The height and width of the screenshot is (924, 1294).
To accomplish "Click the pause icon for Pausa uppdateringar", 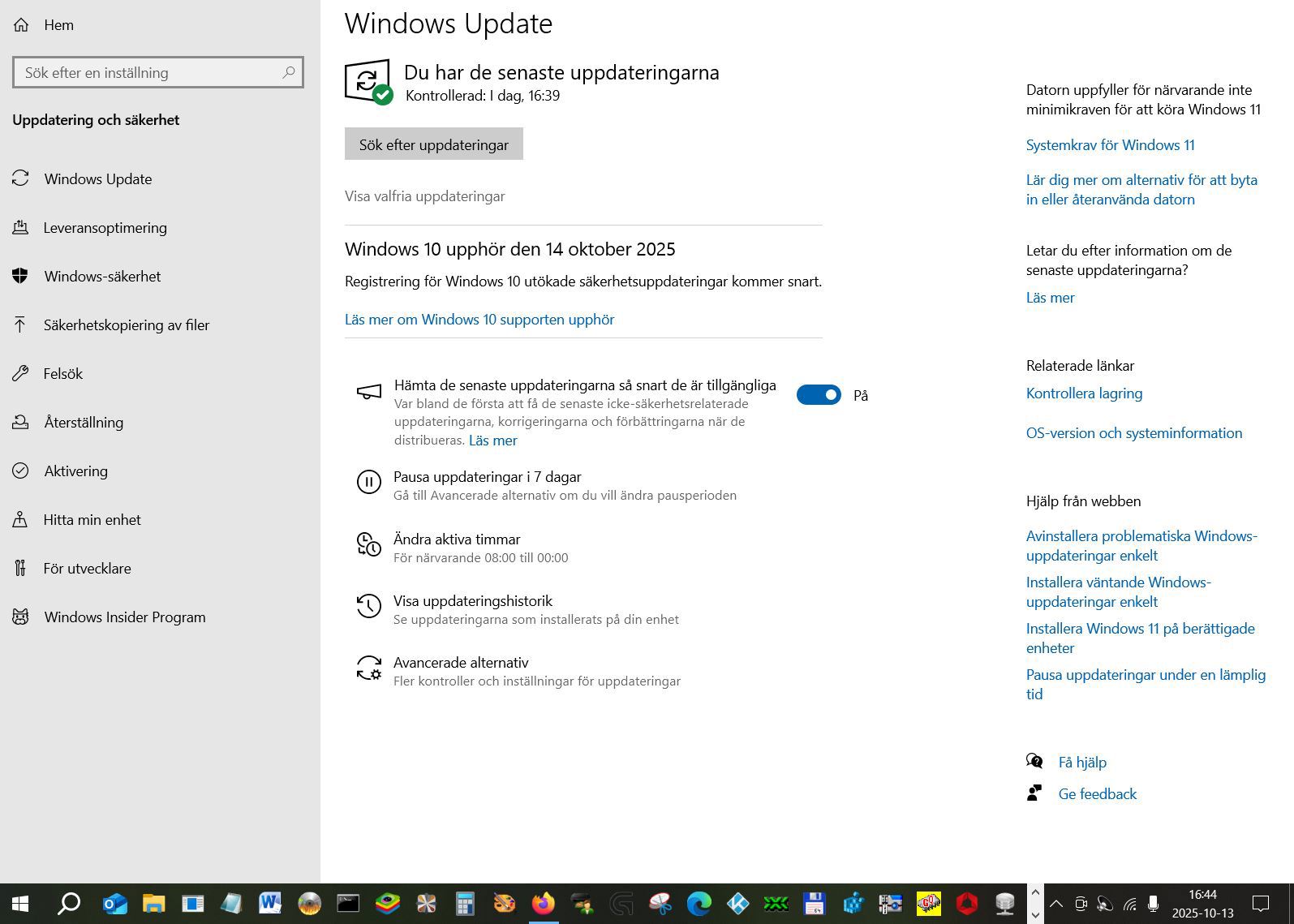I will tap(369, 482).
